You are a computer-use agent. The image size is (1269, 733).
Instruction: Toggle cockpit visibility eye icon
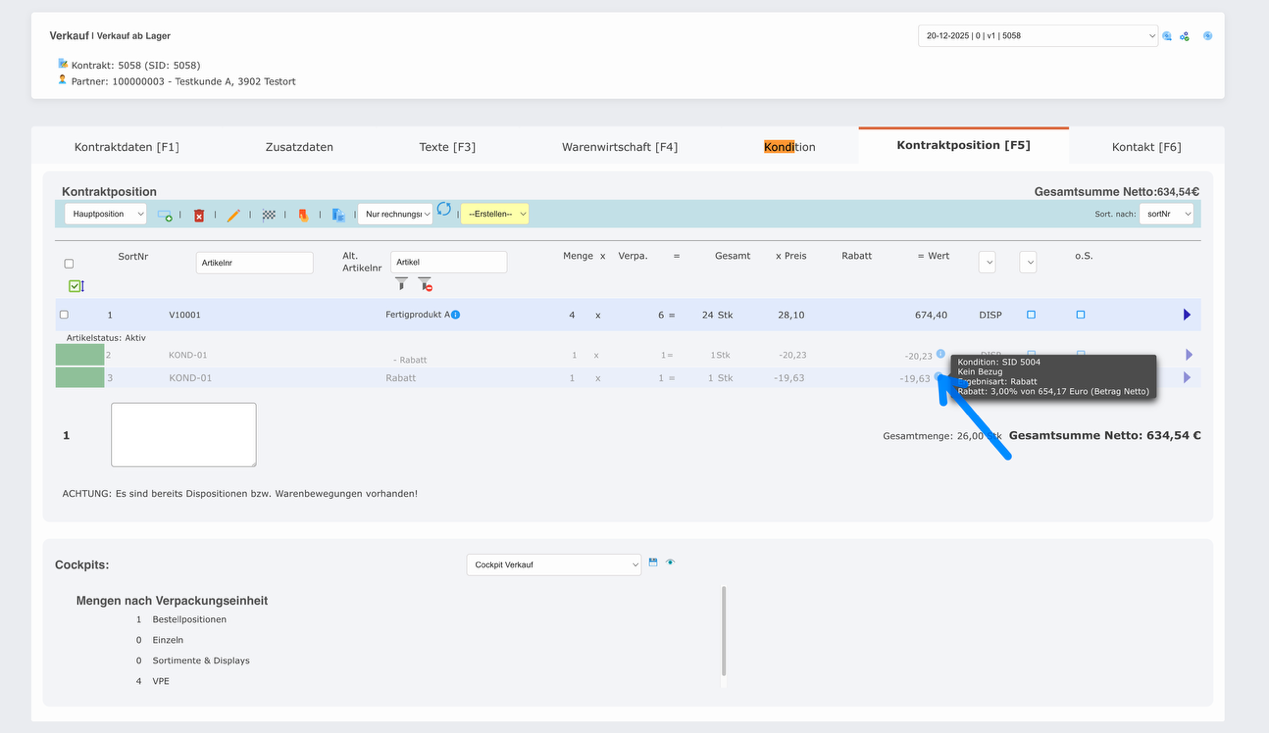point(670,562)
